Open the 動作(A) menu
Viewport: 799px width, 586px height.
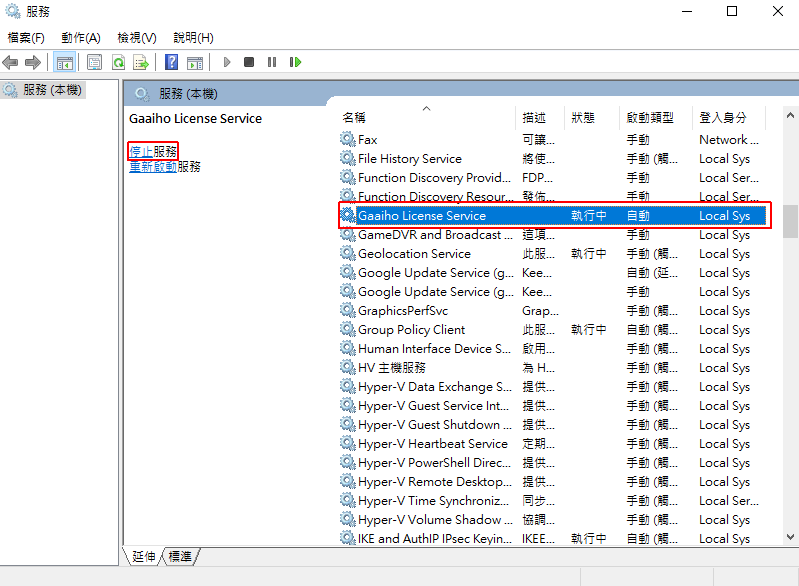pyautogui.click(x=81, y=38)
